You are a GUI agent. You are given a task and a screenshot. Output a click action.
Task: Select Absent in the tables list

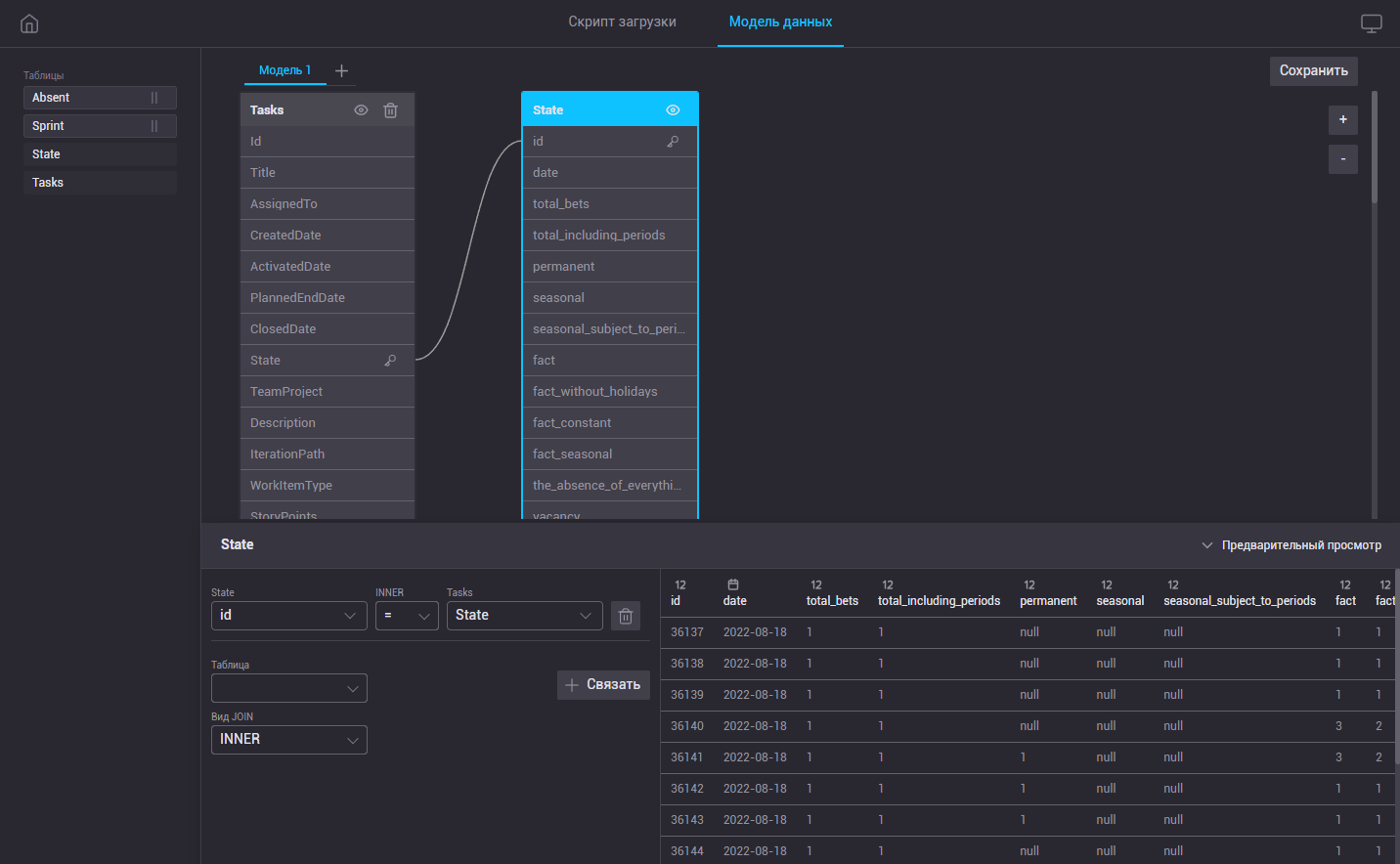click(x=100, y=98)
